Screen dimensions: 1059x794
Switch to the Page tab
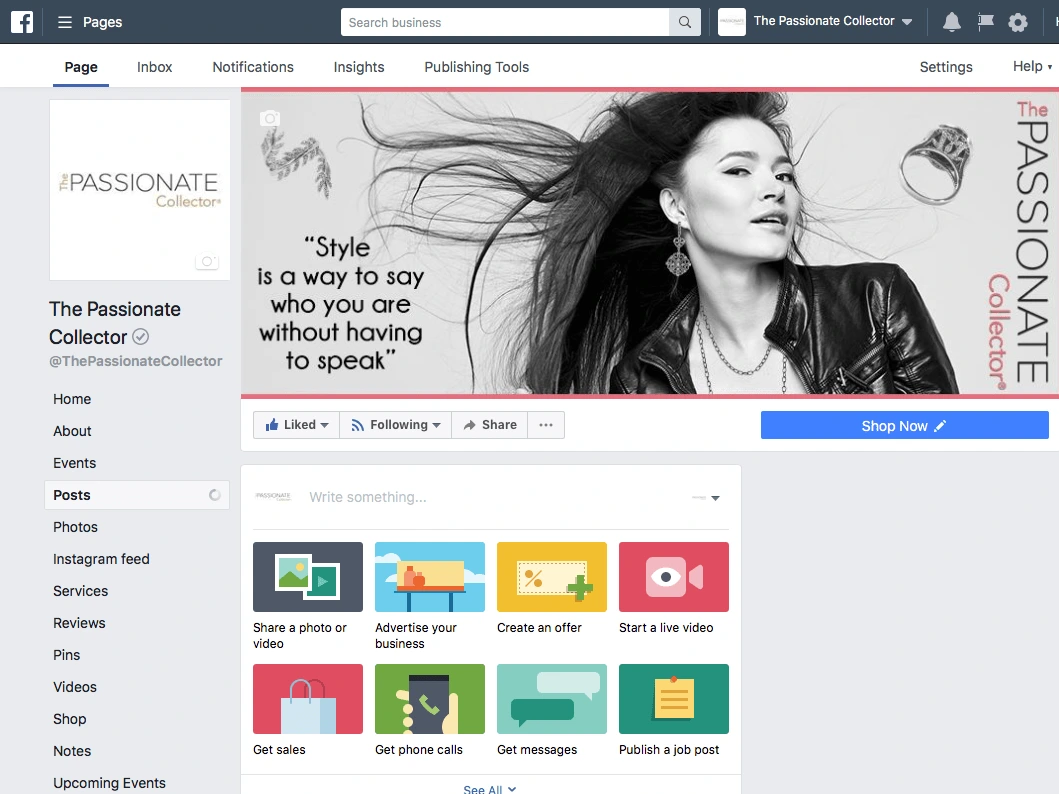81,67
